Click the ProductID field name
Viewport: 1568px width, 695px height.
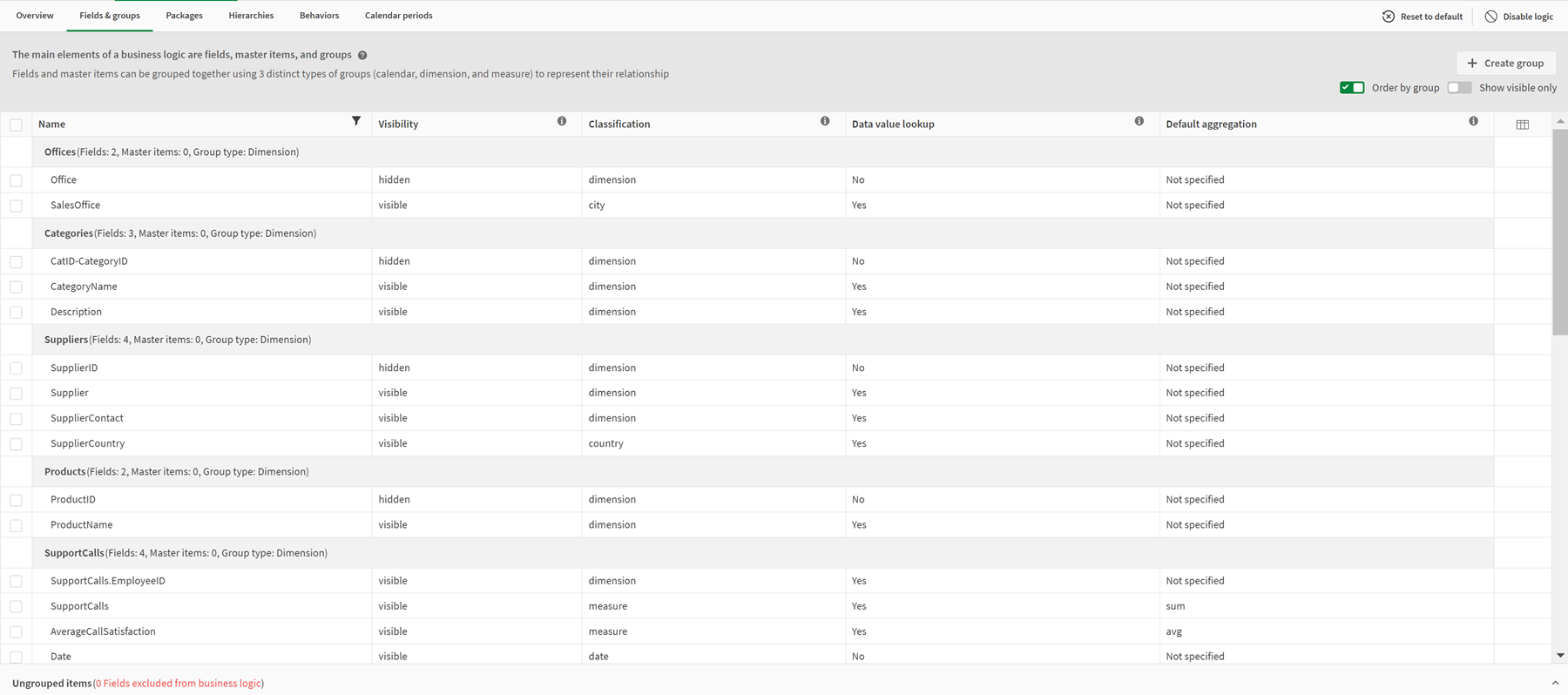pos(73,499)
